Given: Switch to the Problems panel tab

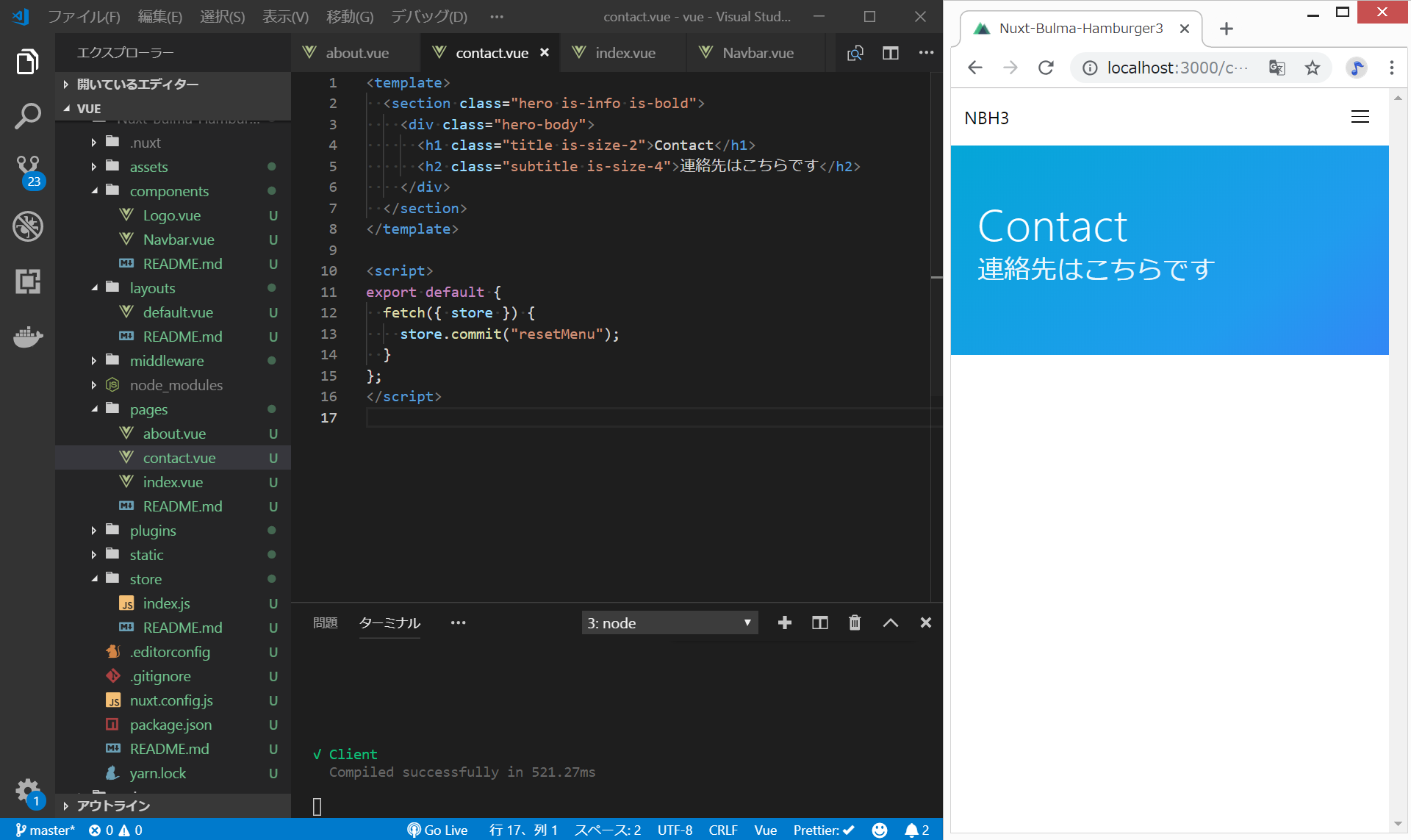Looking at the screenshot, I should pos(325,622).
